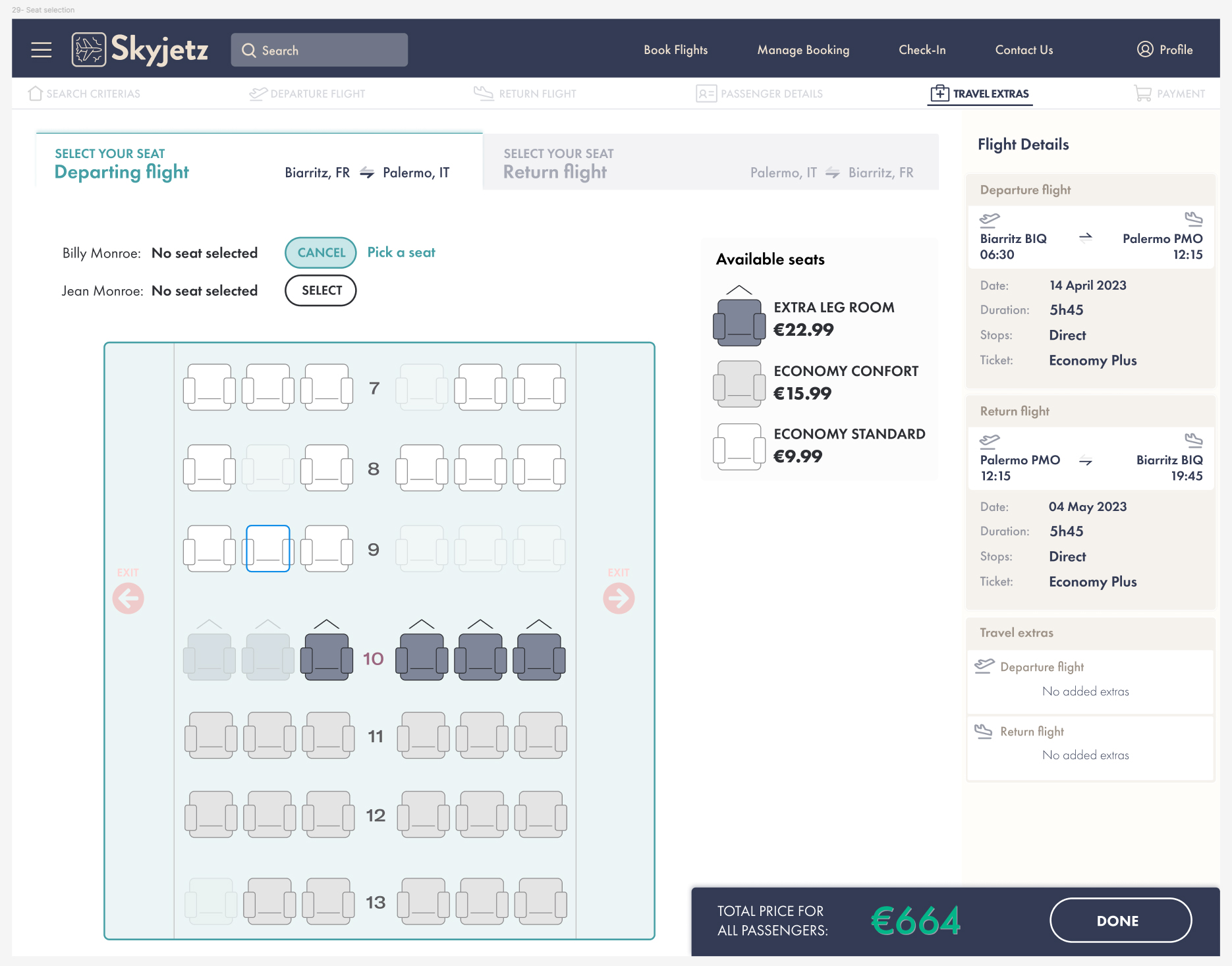Go to Return Flight step
This screenshot has height=966, width=1232.
[525, 94]
